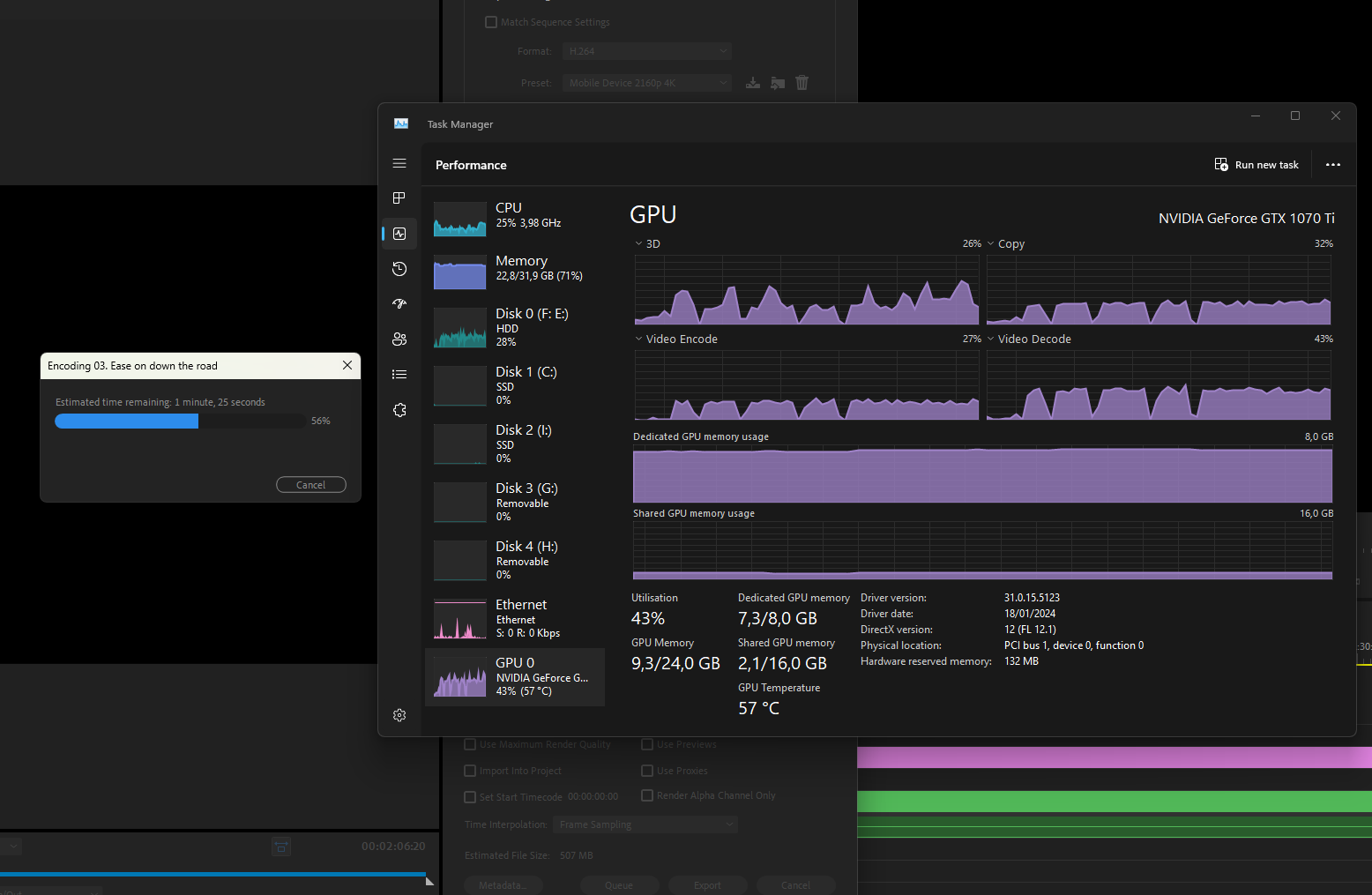Expand the Time Interpolation Frame Sampling dropdown
Image resolution: width=1372 pixels, height=895 pixels.
click(x=645, y=824)
